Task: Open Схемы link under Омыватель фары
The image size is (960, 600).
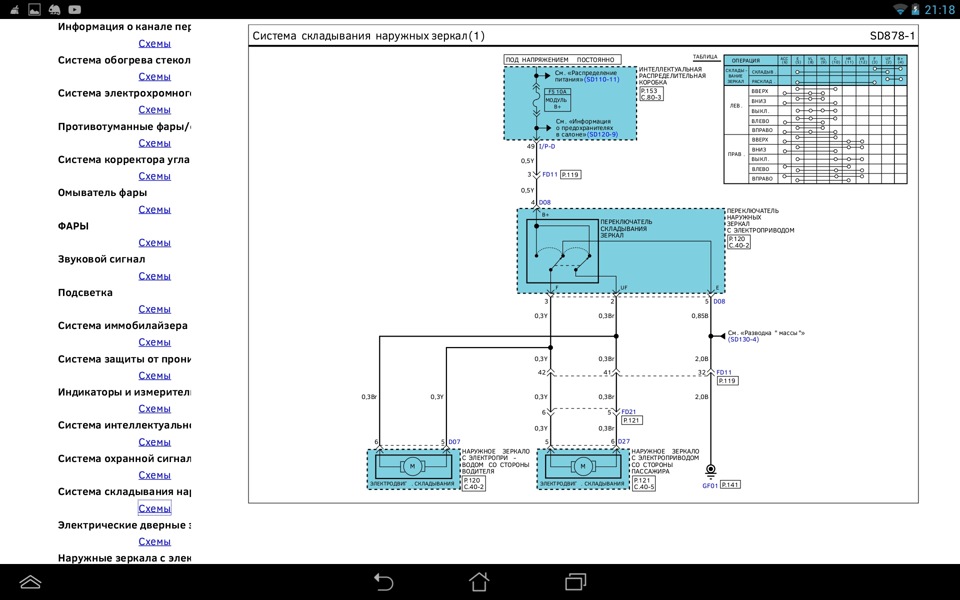Action: tap(154, 209)
